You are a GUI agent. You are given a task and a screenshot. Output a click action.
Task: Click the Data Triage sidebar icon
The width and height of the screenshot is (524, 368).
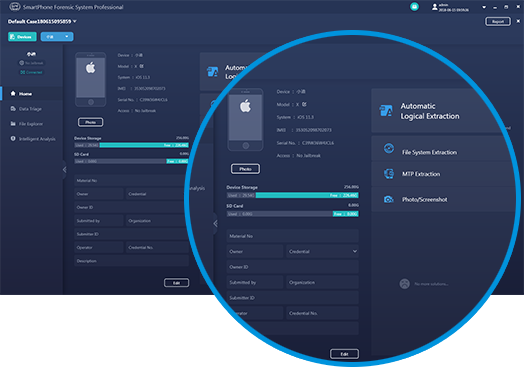click(x=13, y=109)
